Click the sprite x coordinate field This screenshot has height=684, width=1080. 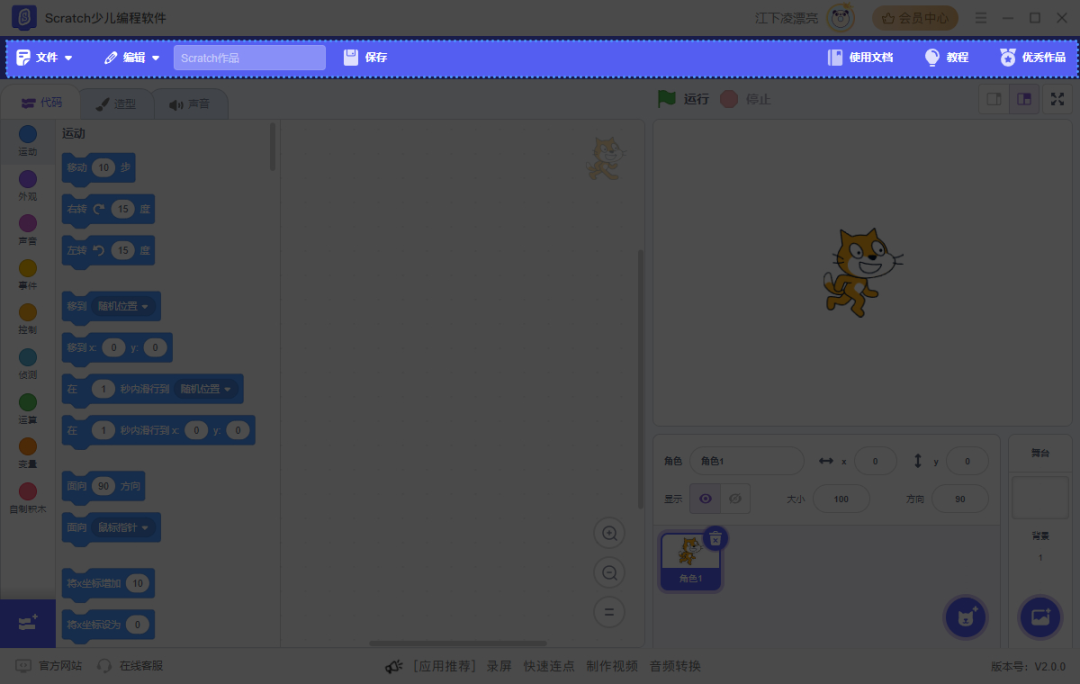[x=875, y=461]
